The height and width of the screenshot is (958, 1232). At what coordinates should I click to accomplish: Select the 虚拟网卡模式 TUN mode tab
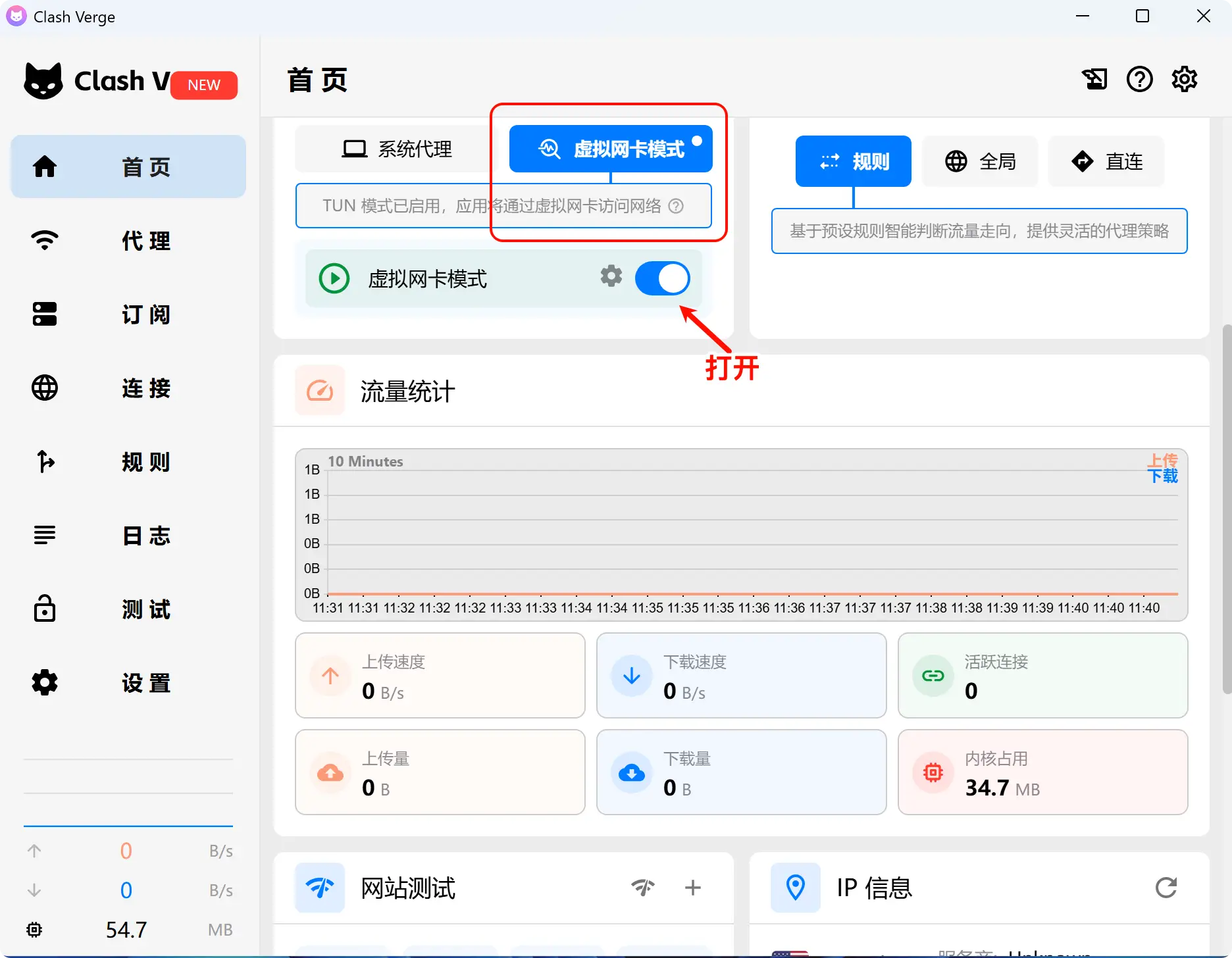point(611,149)
